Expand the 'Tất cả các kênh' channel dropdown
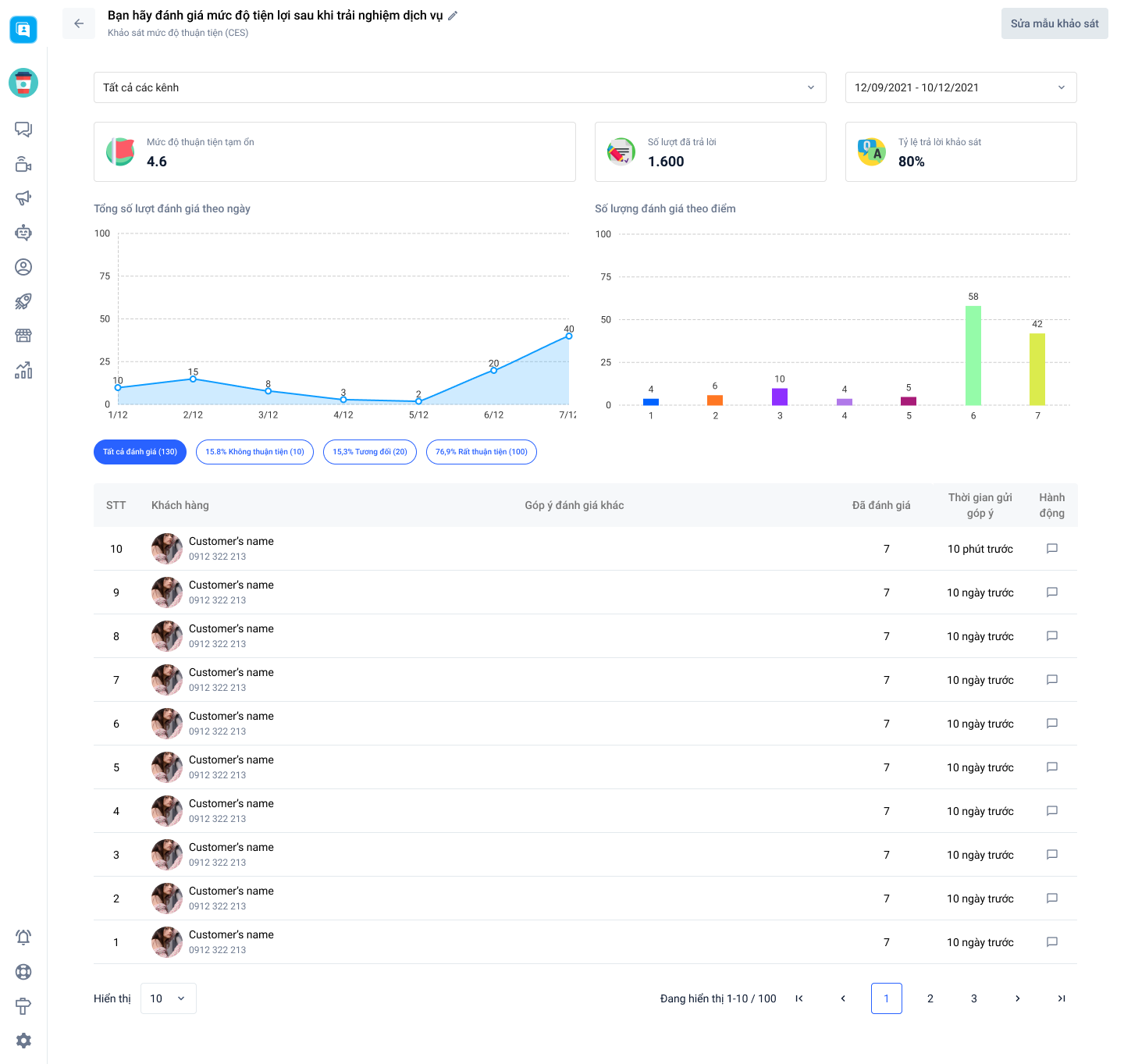This screenshot has width=1124, height=1064. click(x=459, y=87)
